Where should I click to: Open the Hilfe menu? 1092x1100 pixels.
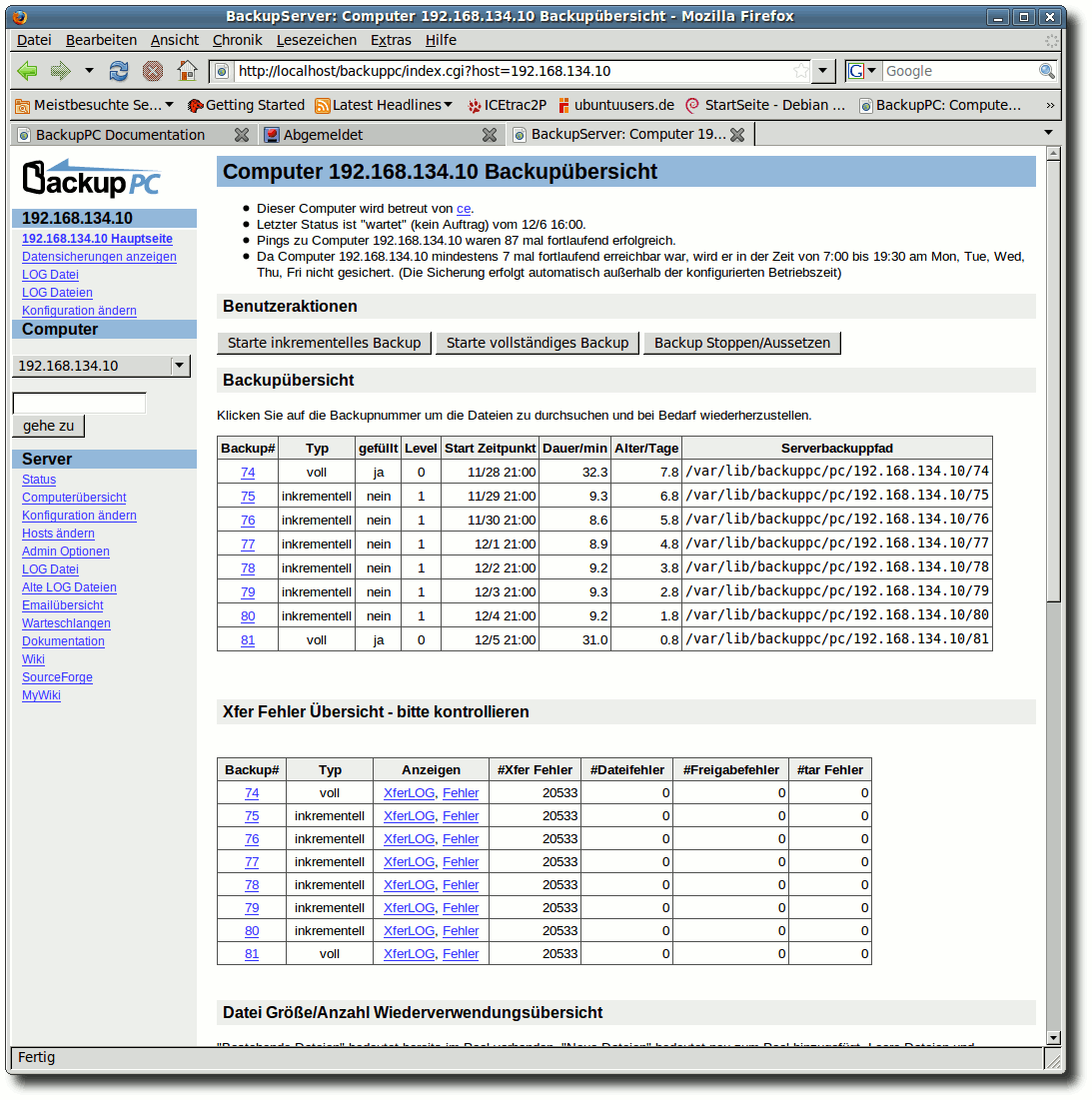[x=441, y=40]
